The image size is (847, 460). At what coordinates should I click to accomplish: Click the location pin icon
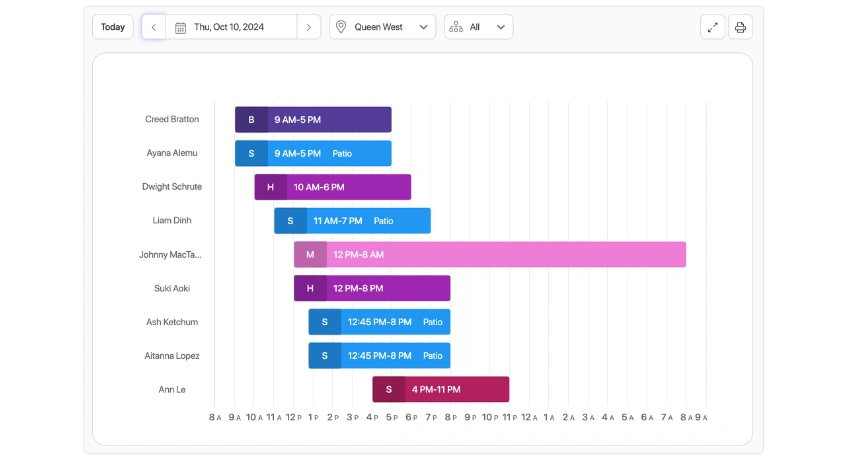click(x=342, y=27)
